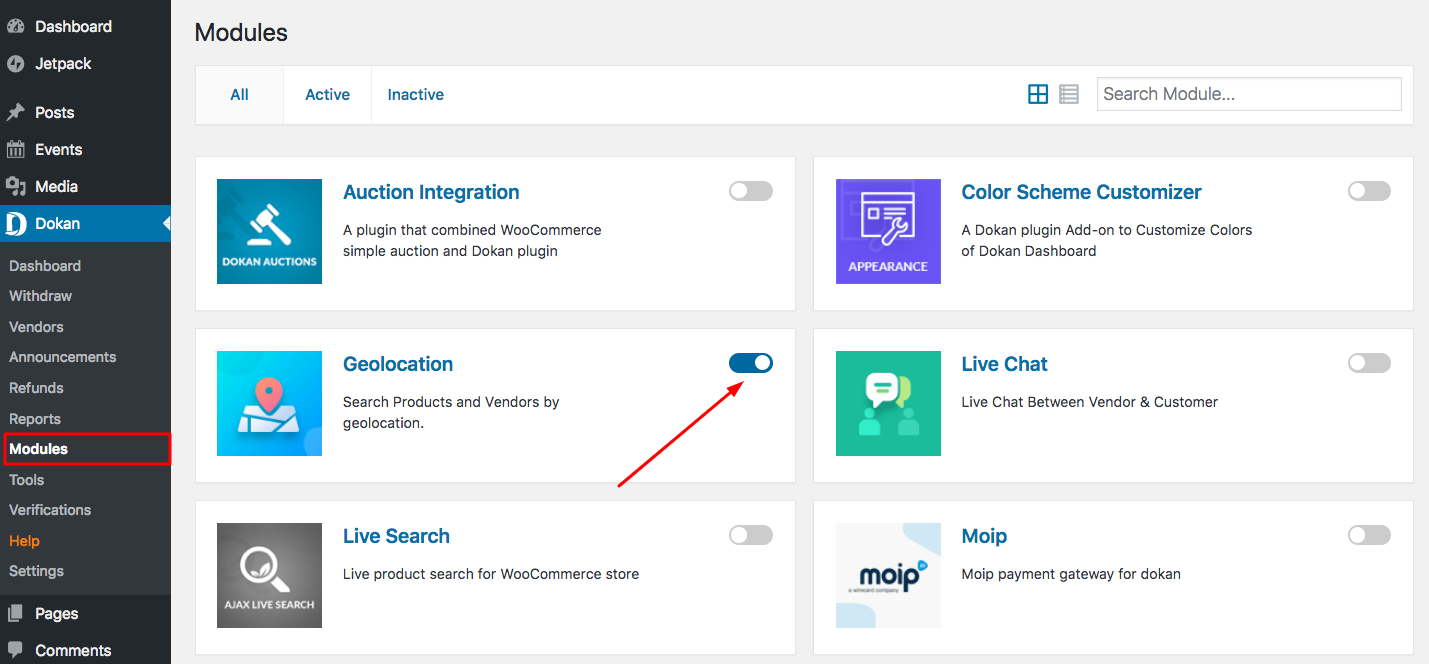Open the Dokan menu item
1429x664 pixels.
85,224
